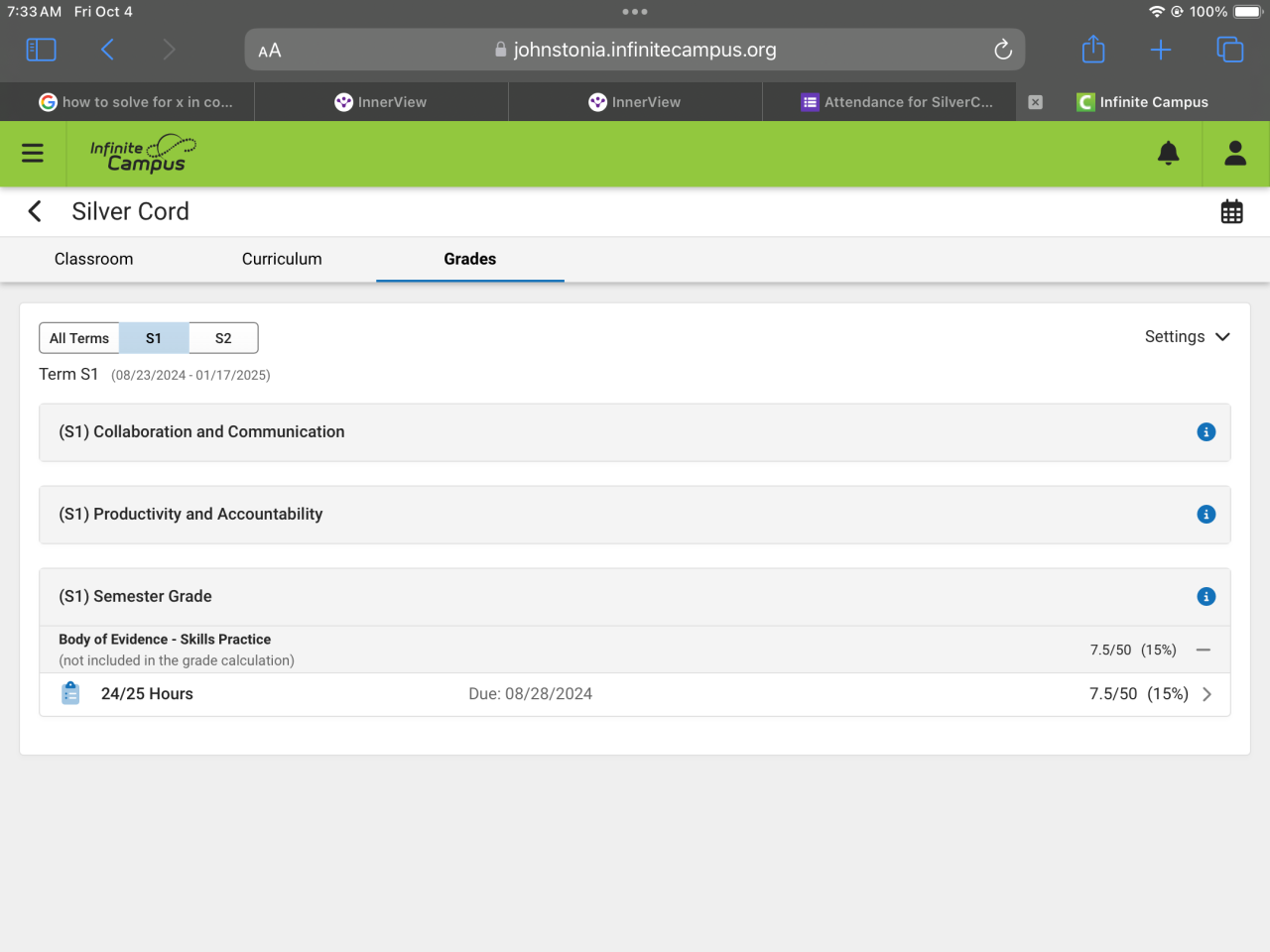
Task: Select the Grades tab
Action: [470, 259]
